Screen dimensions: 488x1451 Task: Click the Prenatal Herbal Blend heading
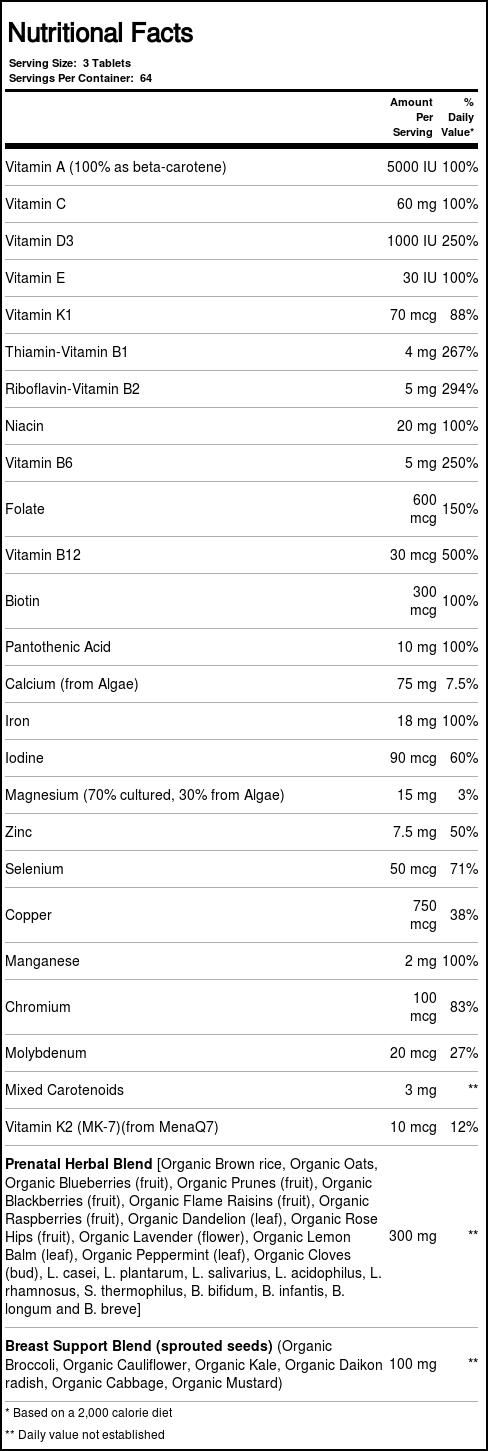(x=79, y=1165)
